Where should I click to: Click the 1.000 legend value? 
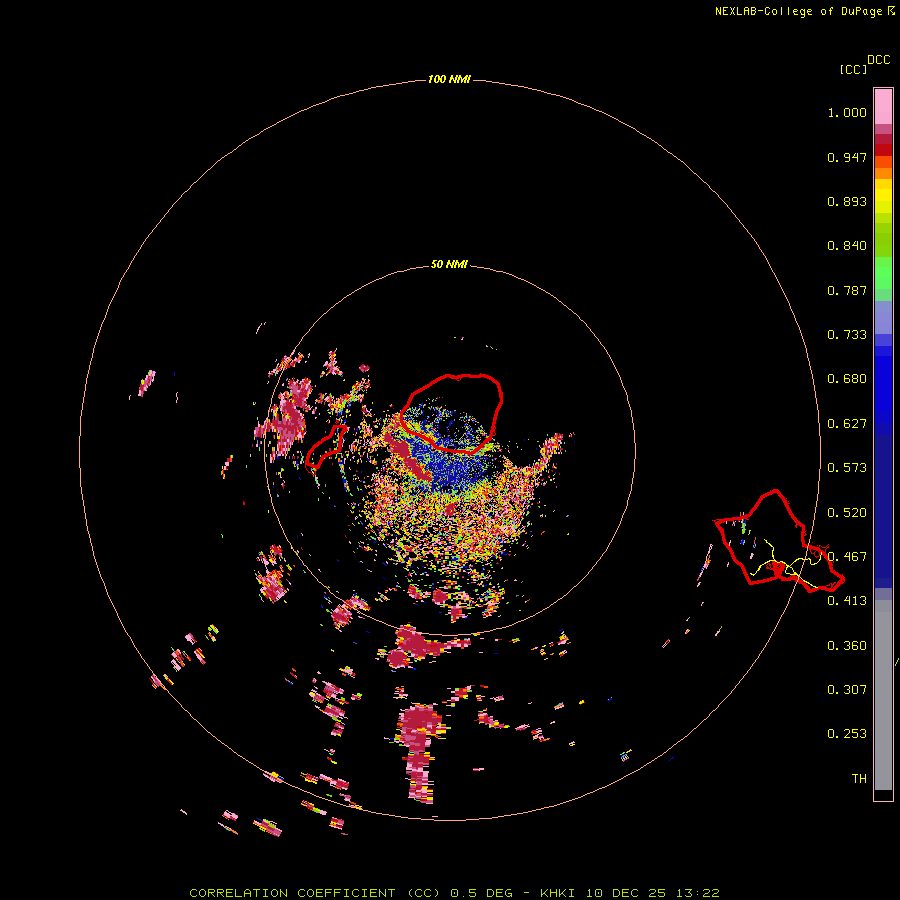click(x=847, y=112)
